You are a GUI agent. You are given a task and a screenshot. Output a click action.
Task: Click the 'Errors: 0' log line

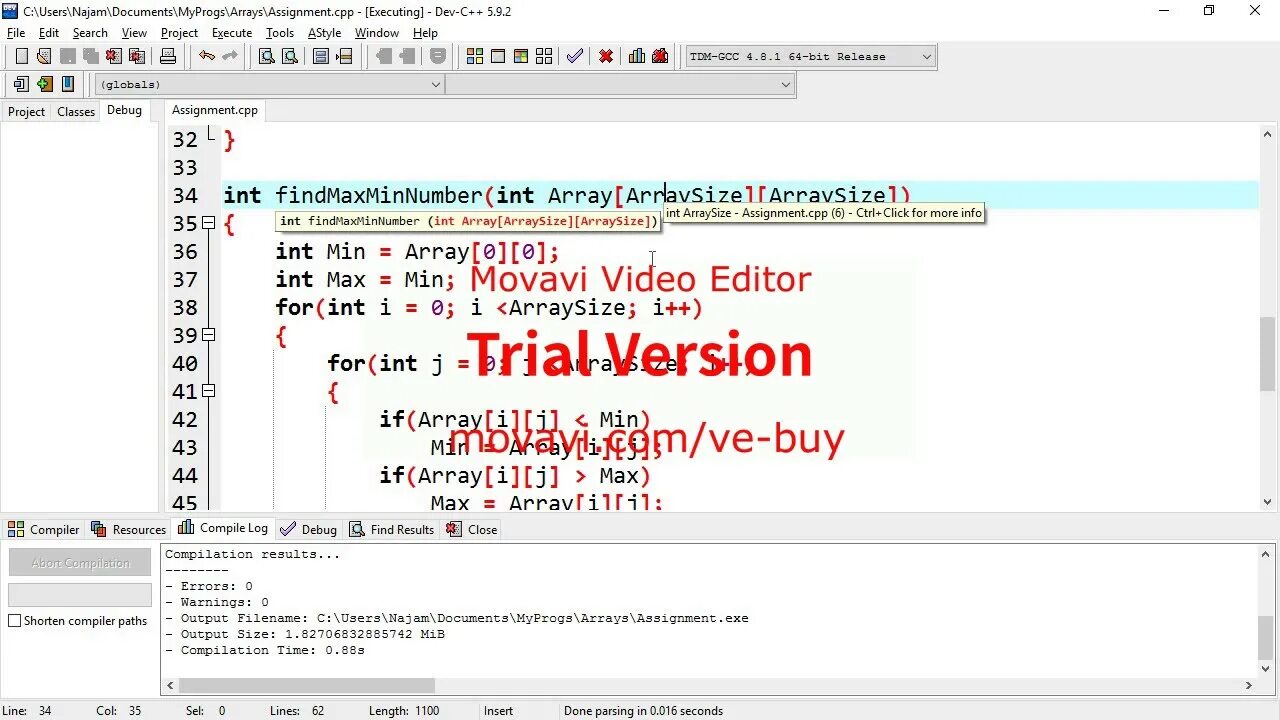tap(209, 586)
